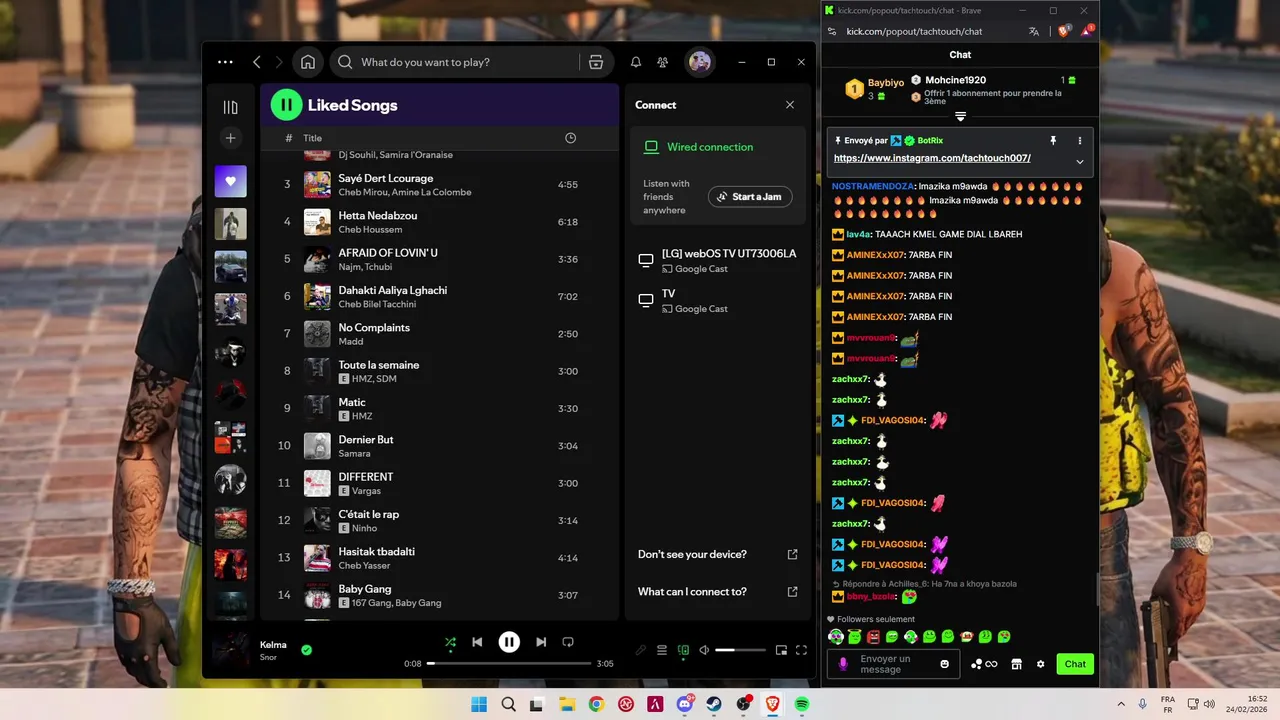Open Spotify from Windows taskbar
1280x720 pixels.
click(802, 704)
